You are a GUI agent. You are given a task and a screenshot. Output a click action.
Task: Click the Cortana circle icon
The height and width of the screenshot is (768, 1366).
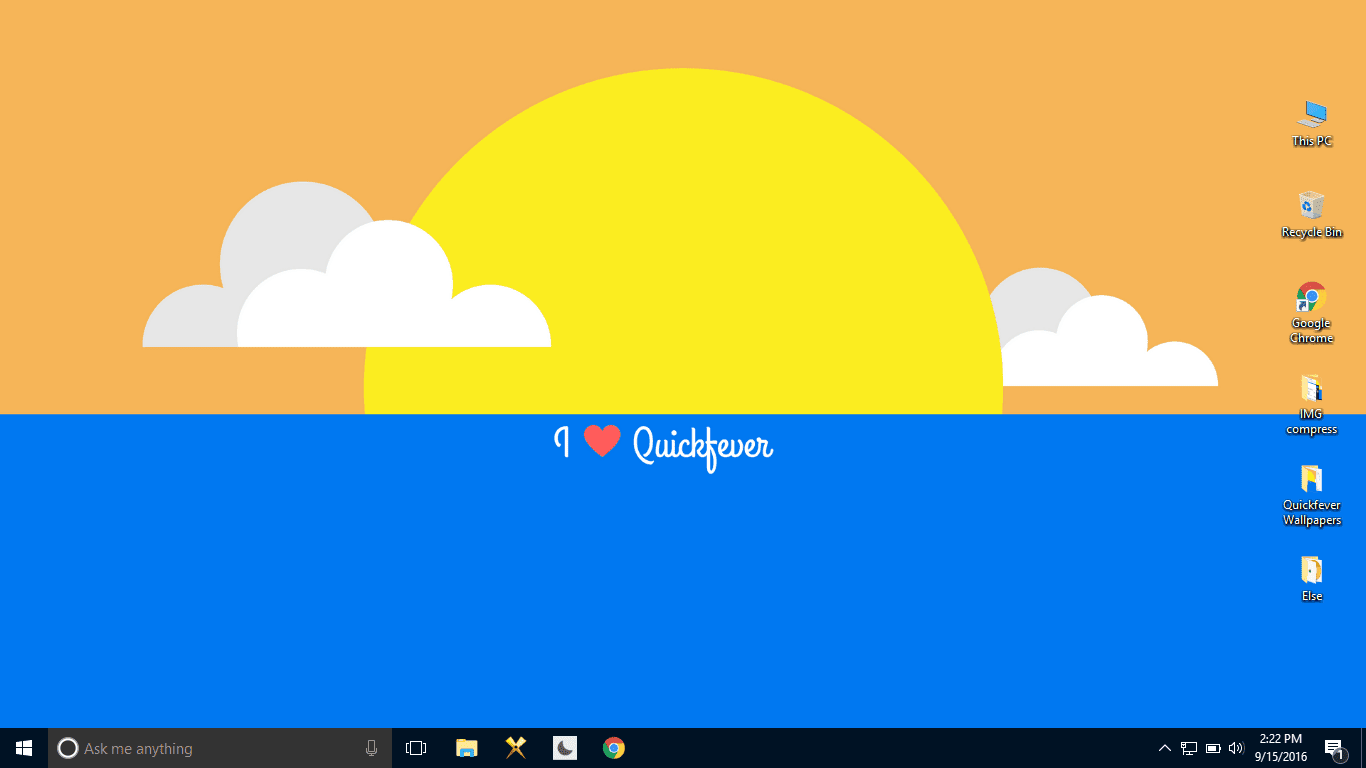point(68,748)
